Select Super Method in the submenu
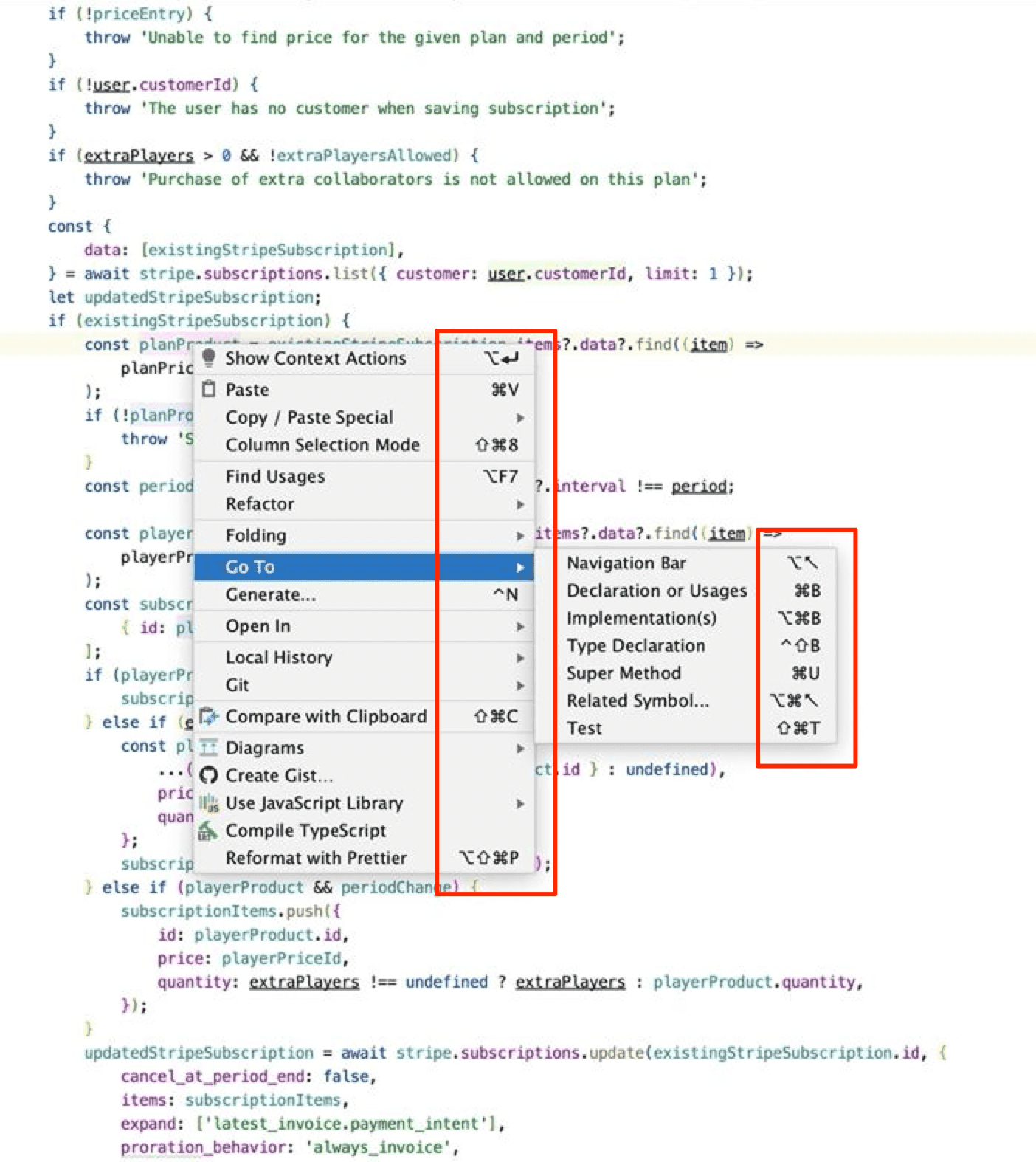 [686, 673]
